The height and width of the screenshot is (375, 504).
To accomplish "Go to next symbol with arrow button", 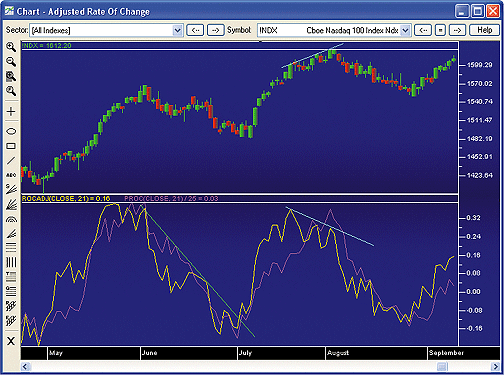I will (457, 30).
